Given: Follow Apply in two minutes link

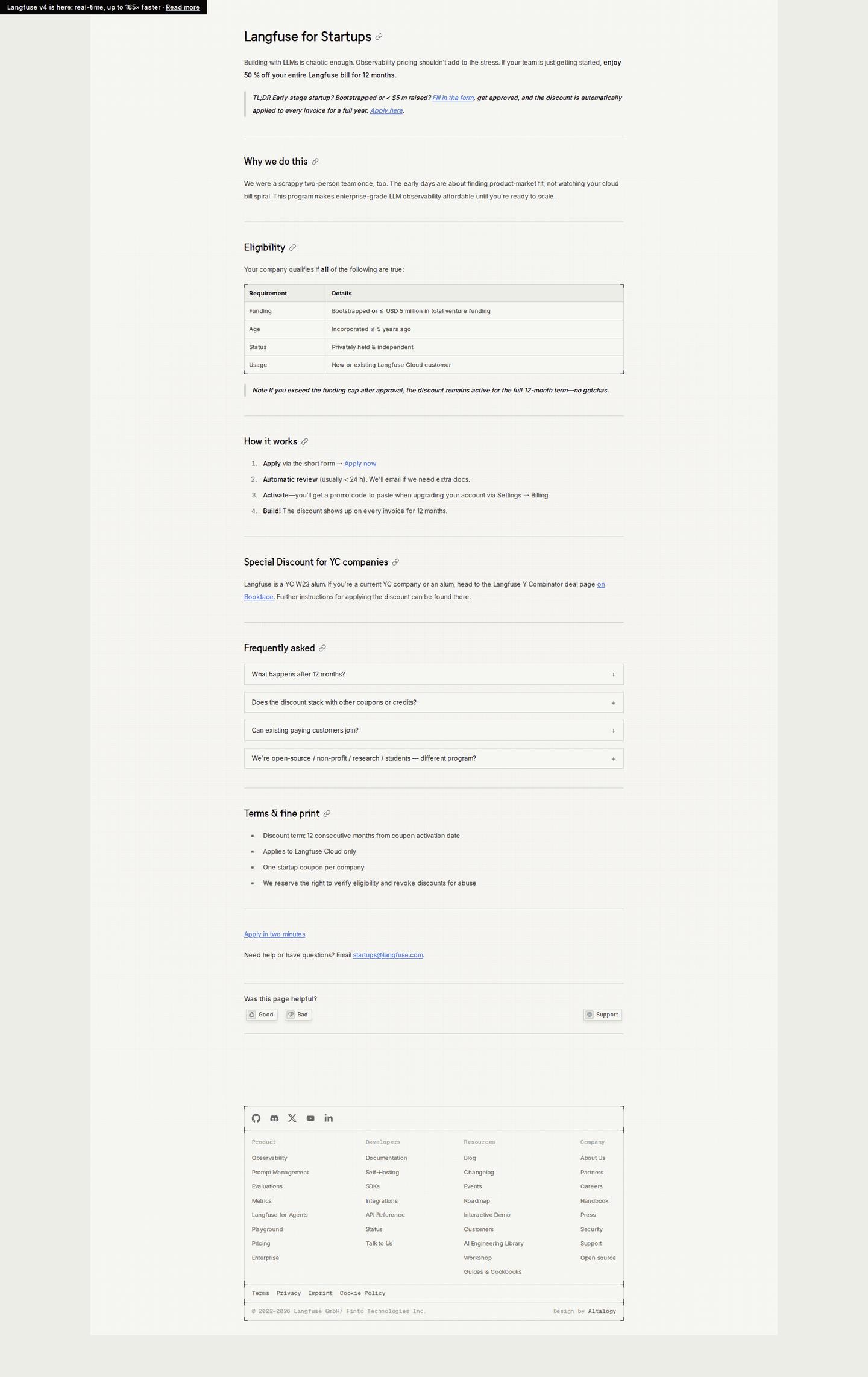Looking at the screenshot, I should (274, 934).
